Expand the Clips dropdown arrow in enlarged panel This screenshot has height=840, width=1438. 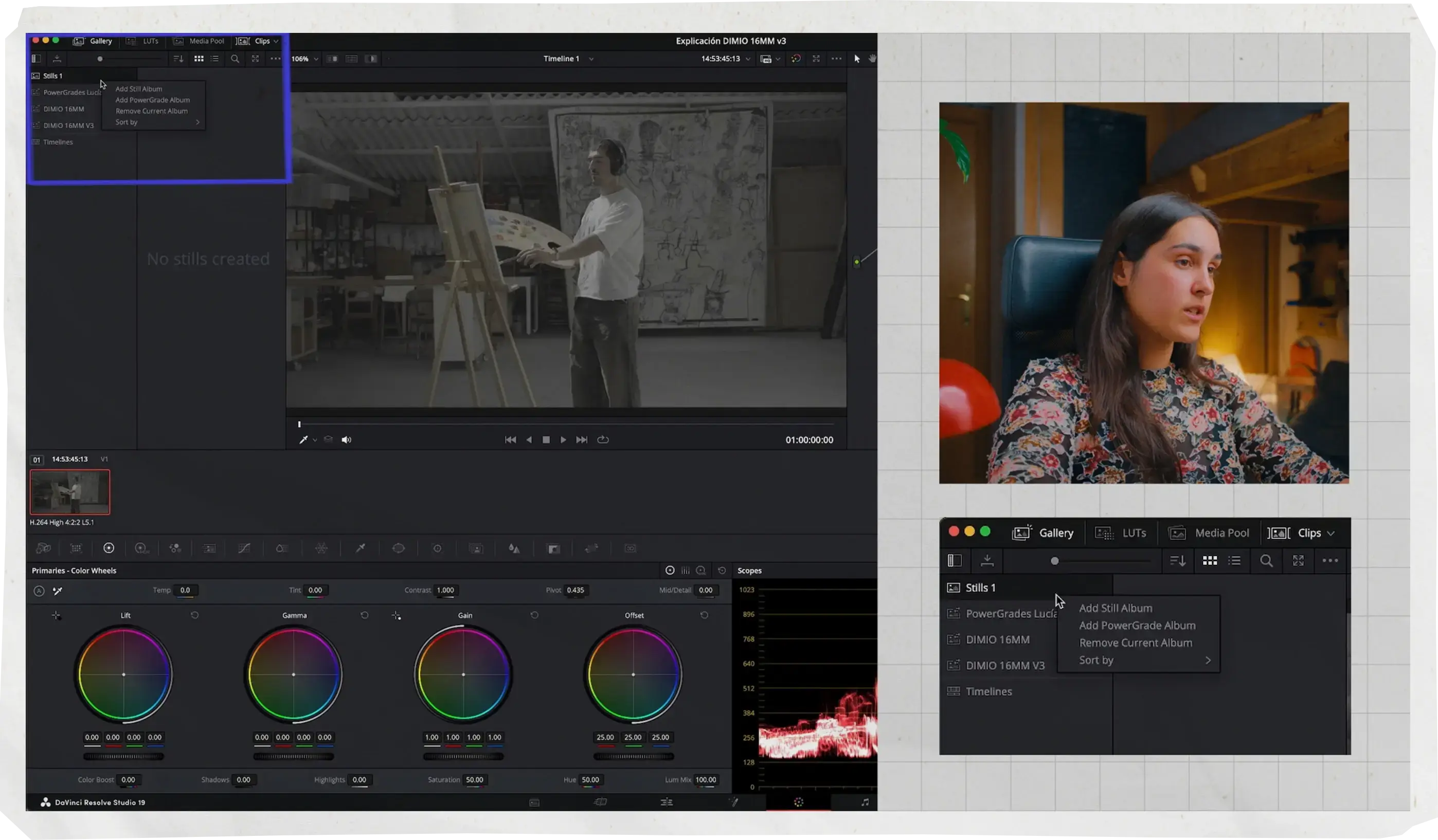click(x=1331, y=534)
